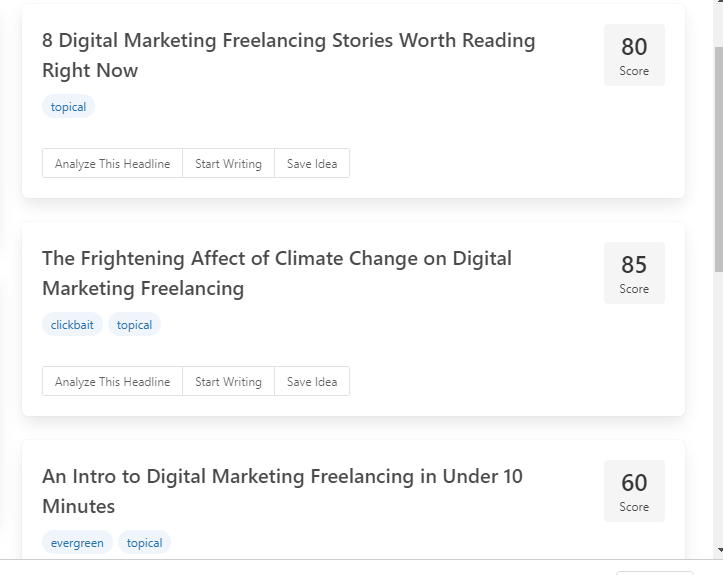Click the 85 Score box
The height and width of the screenshot is (575, 723).
pyautogui.click(x=634, y=273)
